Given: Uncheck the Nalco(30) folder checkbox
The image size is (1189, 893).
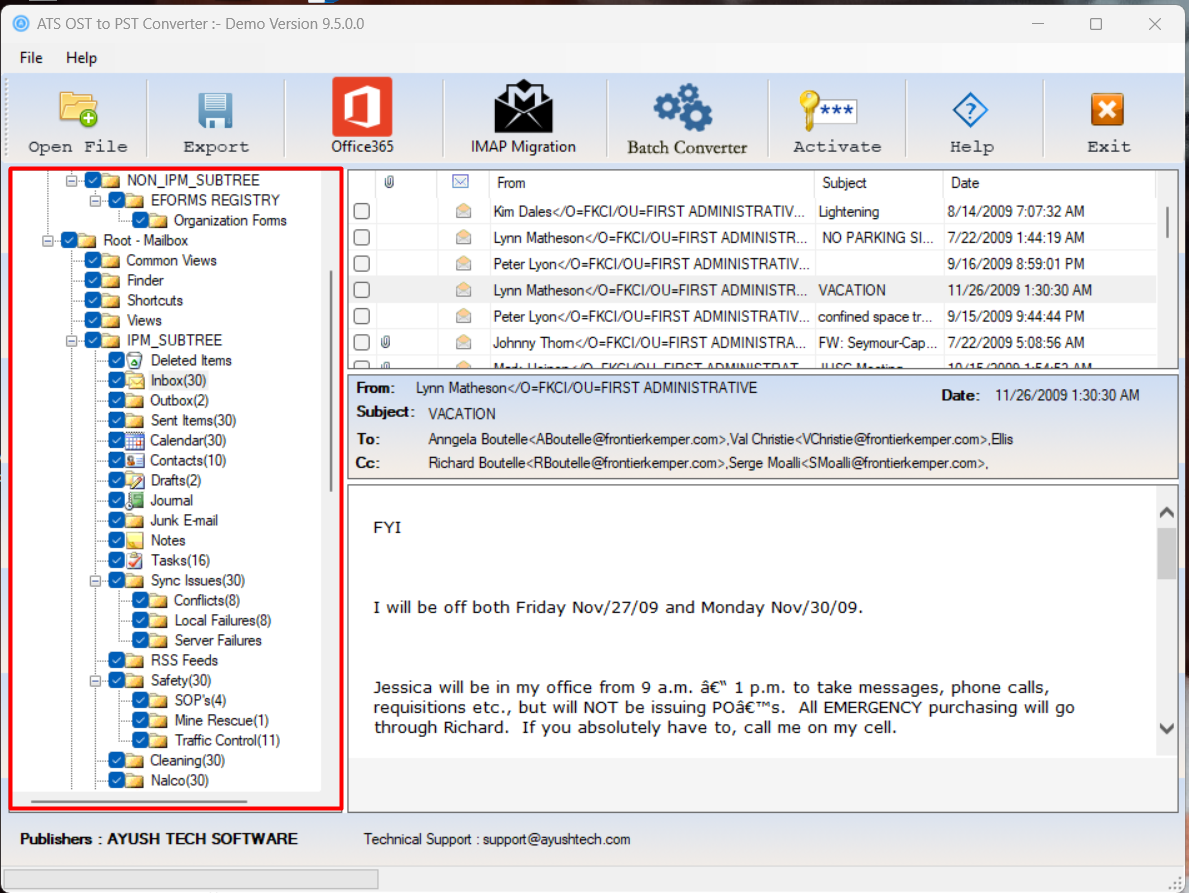Looking at the screenshot, I should point(117,781).
